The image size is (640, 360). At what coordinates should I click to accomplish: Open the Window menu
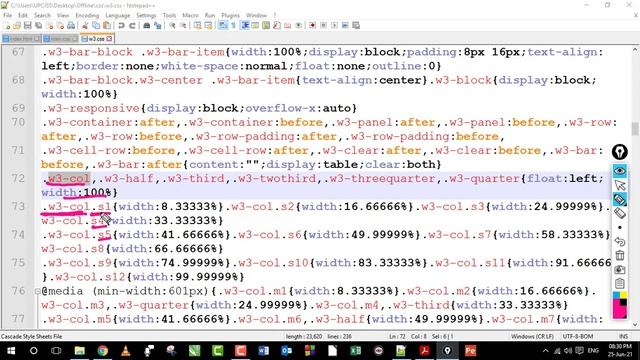coord(256,15)
